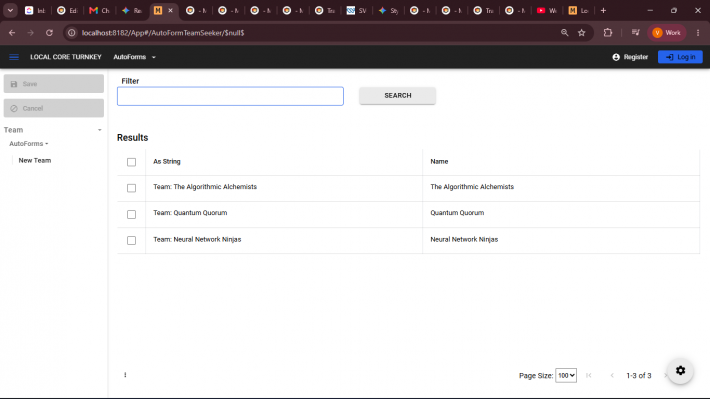
Task: Click the floating settings gear button
Action: point(680,370)
